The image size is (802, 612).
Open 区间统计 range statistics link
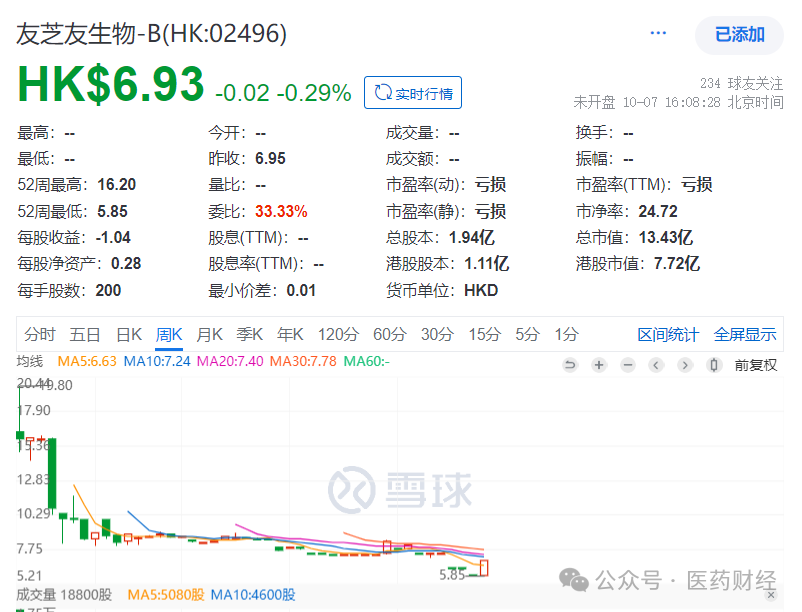point(670,334)
